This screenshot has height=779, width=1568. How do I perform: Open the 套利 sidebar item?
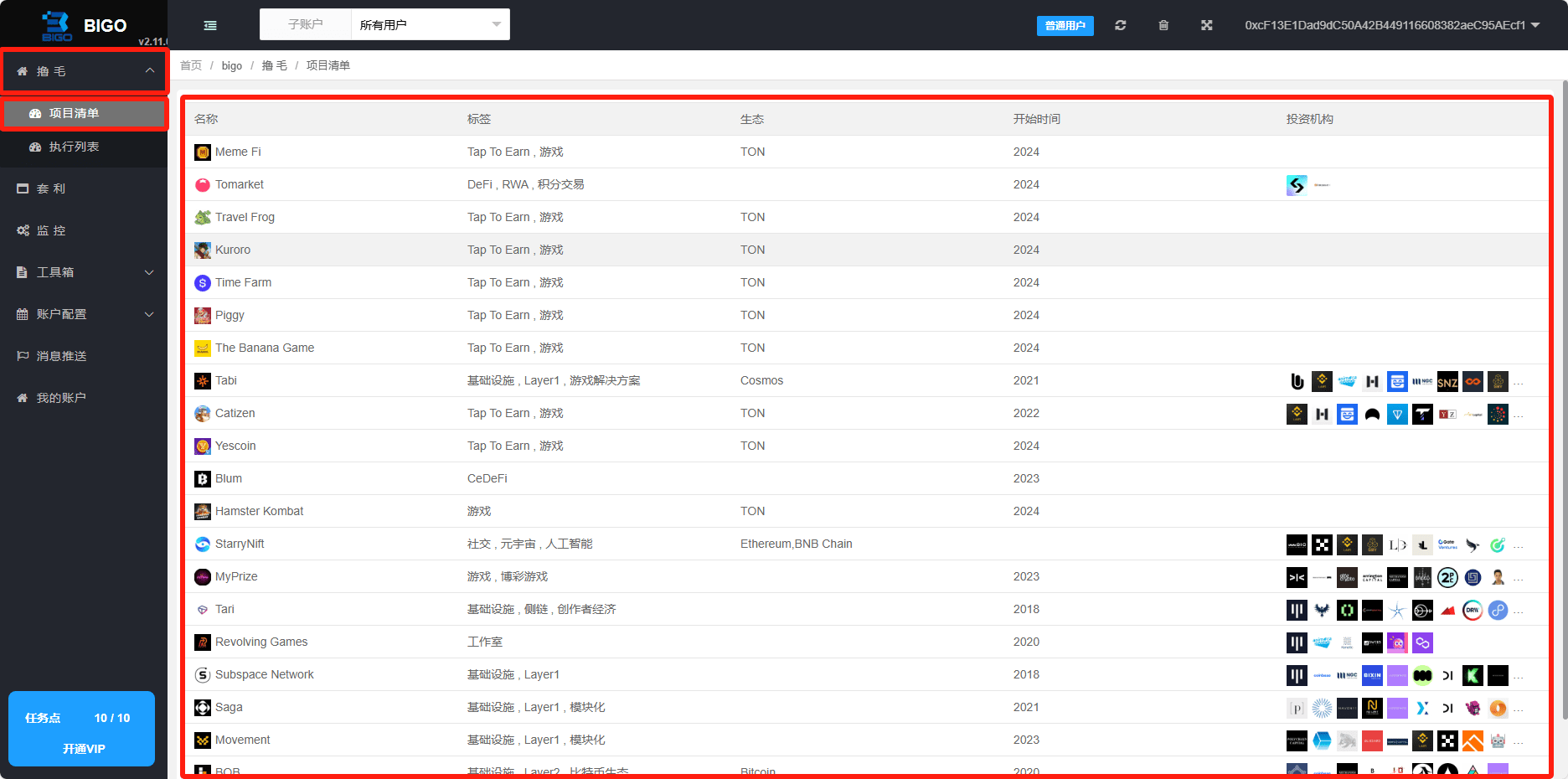84,188
